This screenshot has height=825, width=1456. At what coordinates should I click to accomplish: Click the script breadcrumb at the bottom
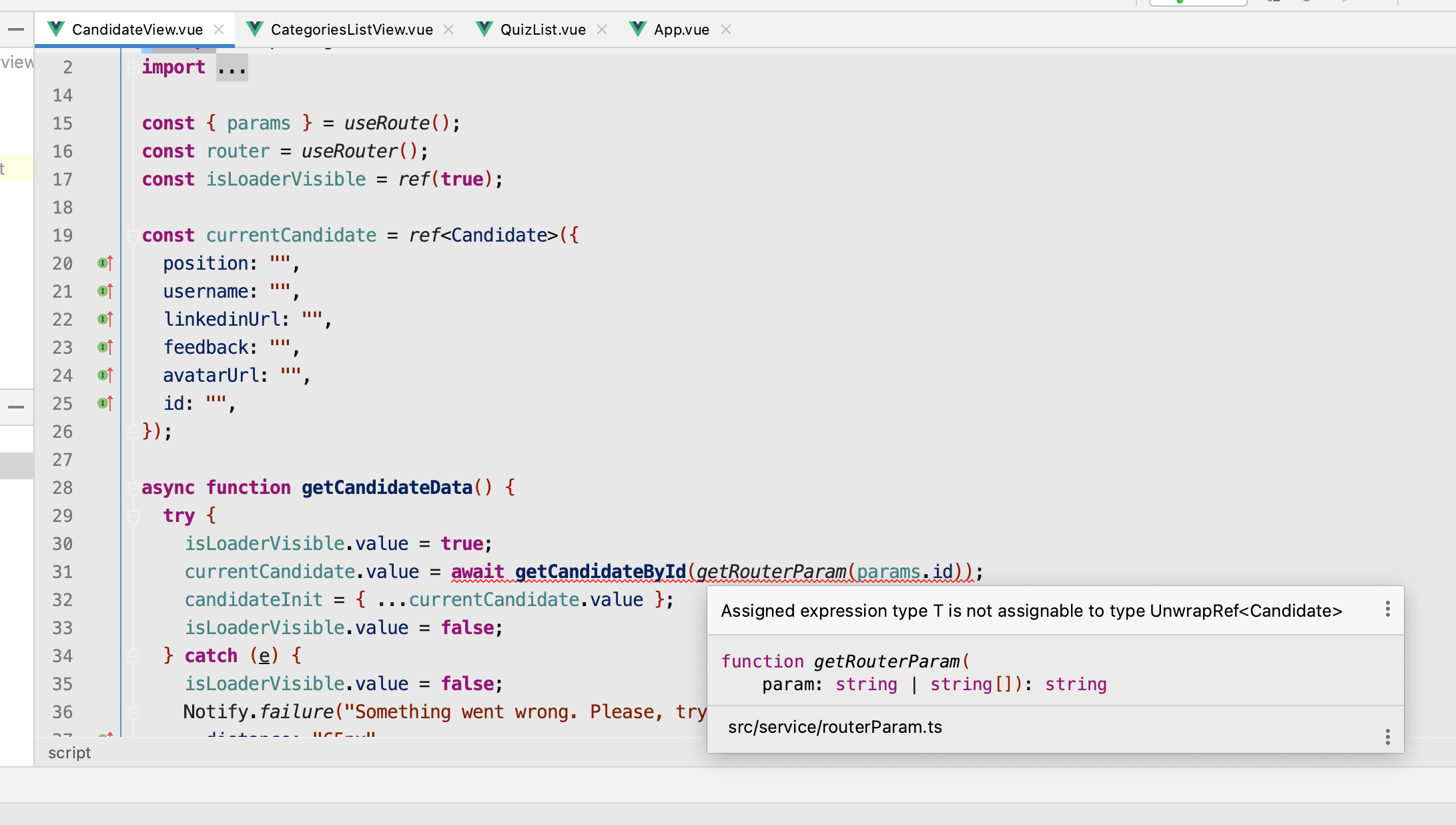point(69,752)
